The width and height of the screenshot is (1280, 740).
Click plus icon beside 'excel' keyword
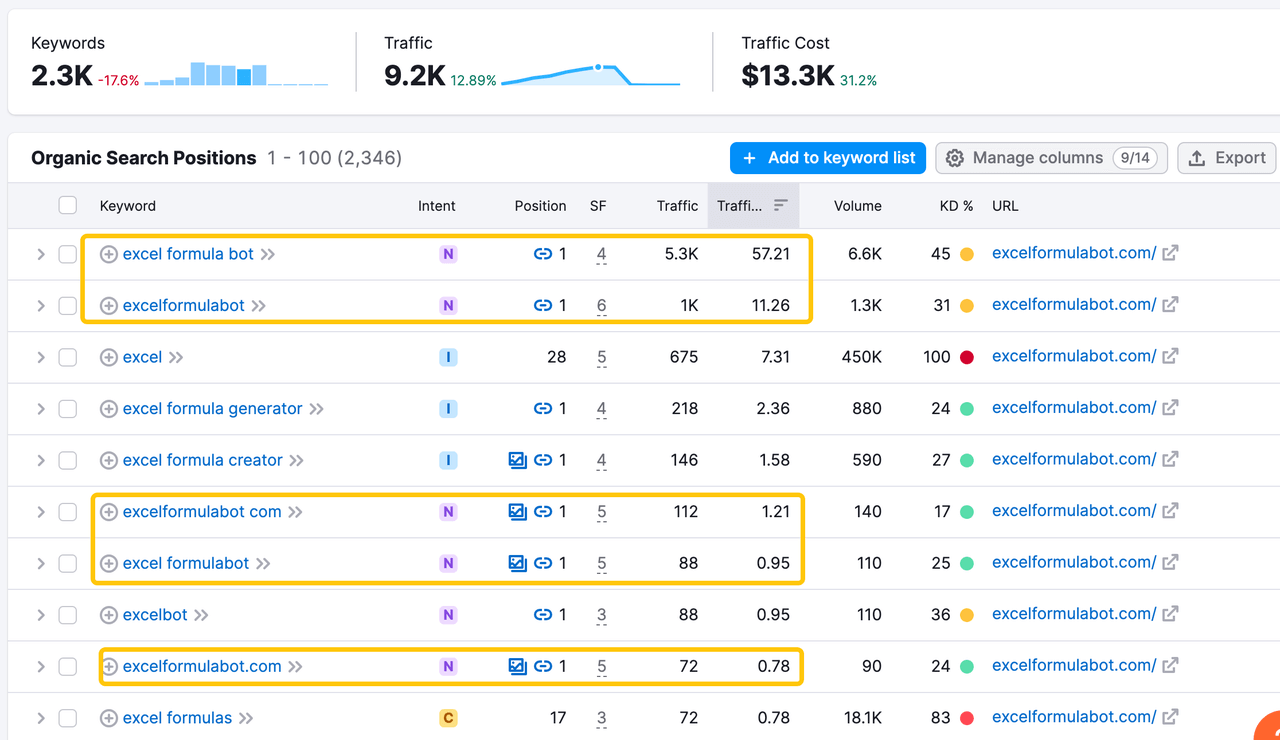point(109,357)
